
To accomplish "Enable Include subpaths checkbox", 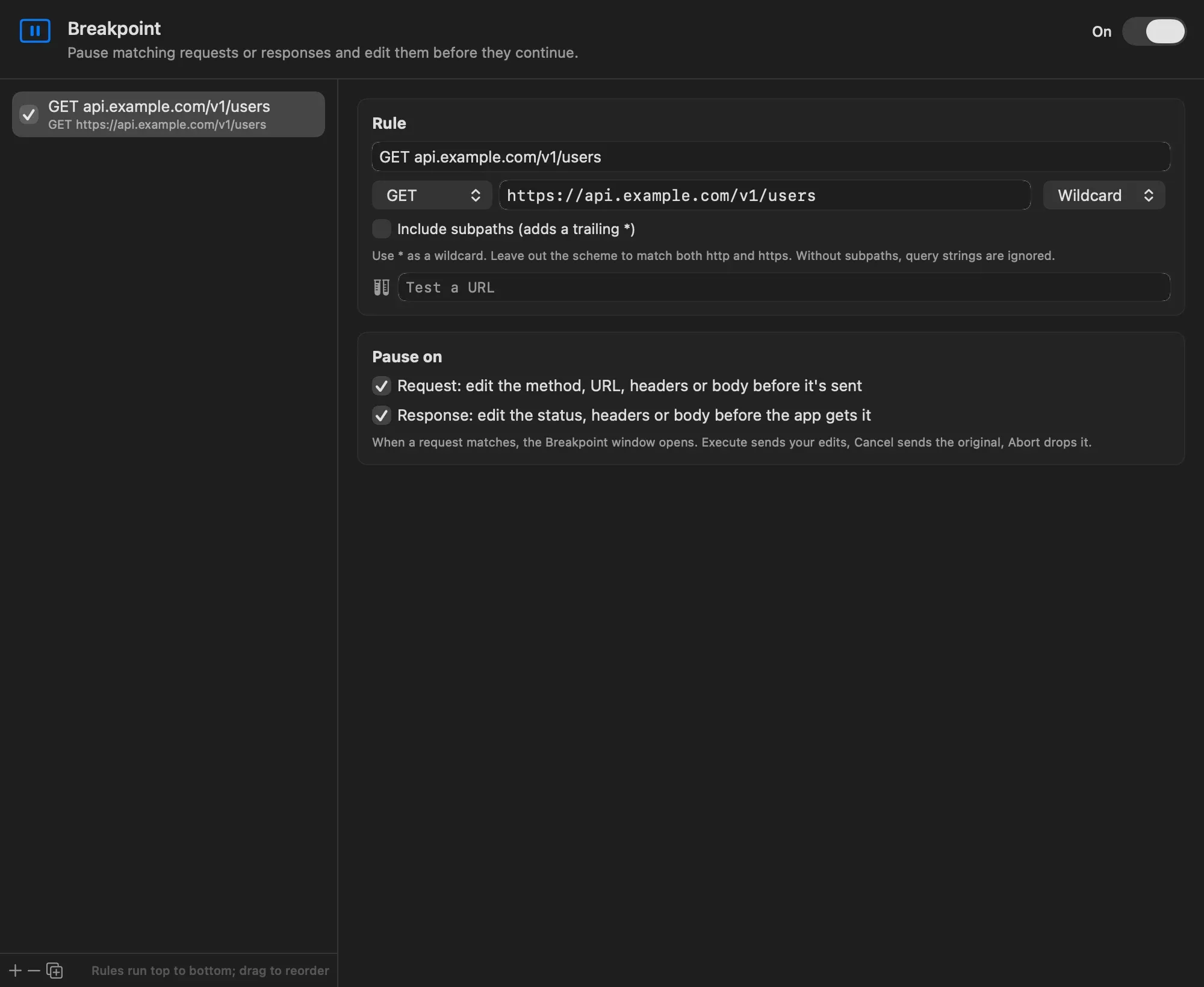I will pyautogui.click(x=382, y=229).
